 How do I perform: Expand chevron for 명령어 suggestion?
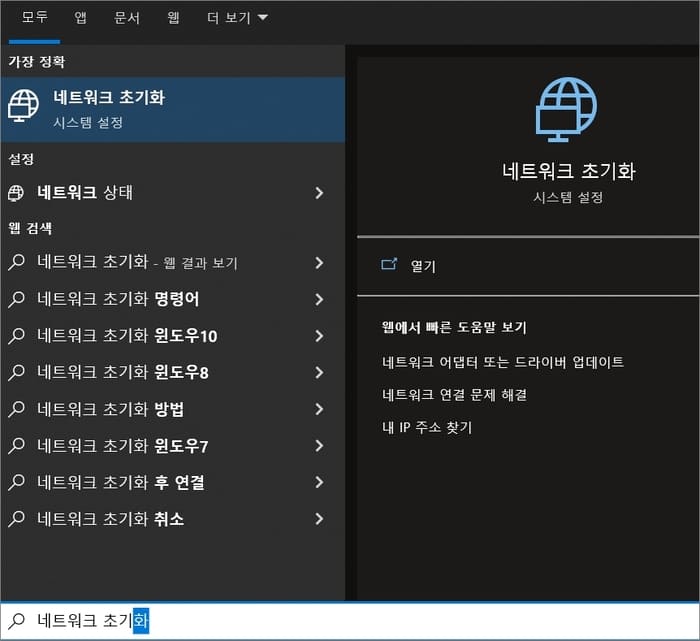pyautogui.click(x=319, y=299)
